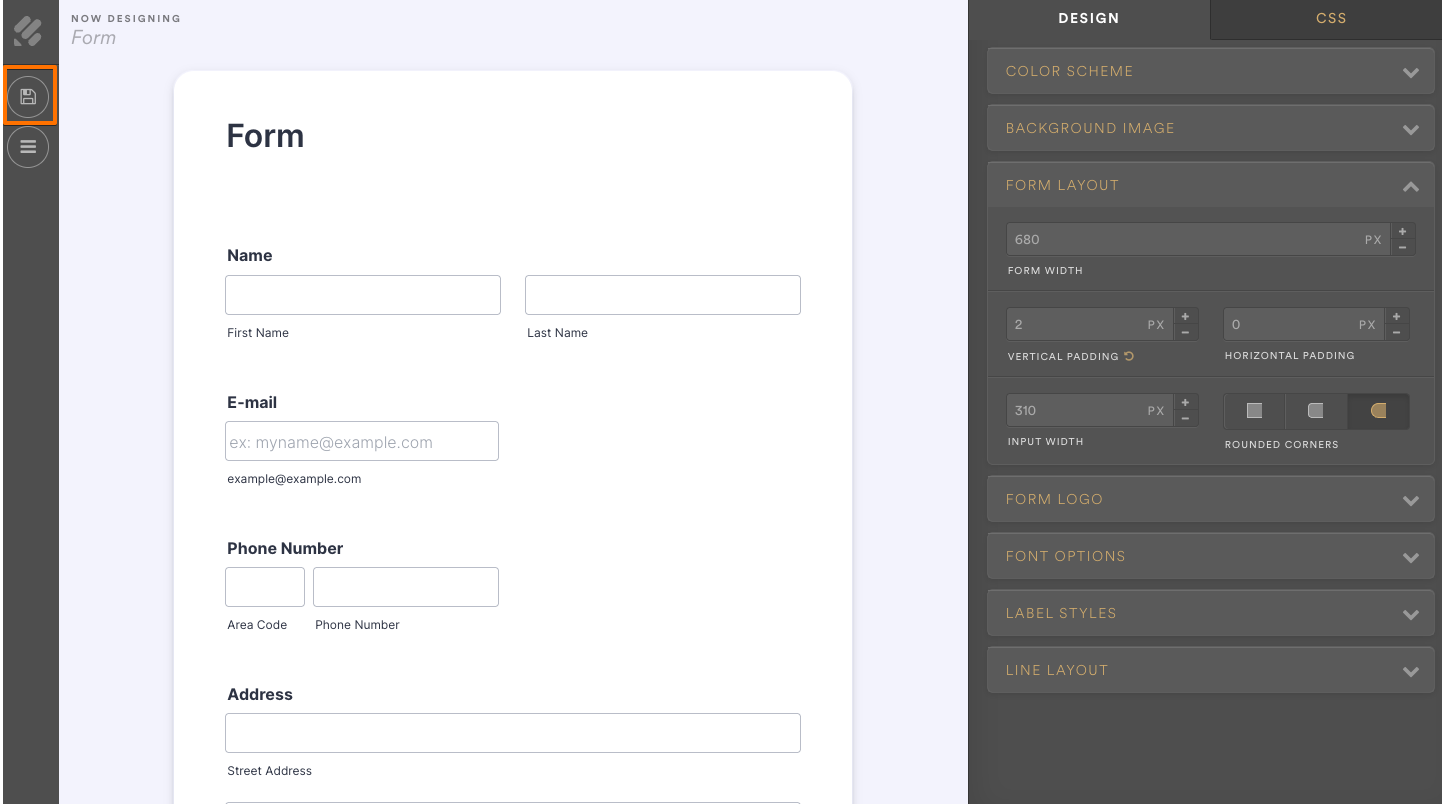The image size is (1442, 804).
Task: Click the Street Address input box
Action: tap(513, 733)
